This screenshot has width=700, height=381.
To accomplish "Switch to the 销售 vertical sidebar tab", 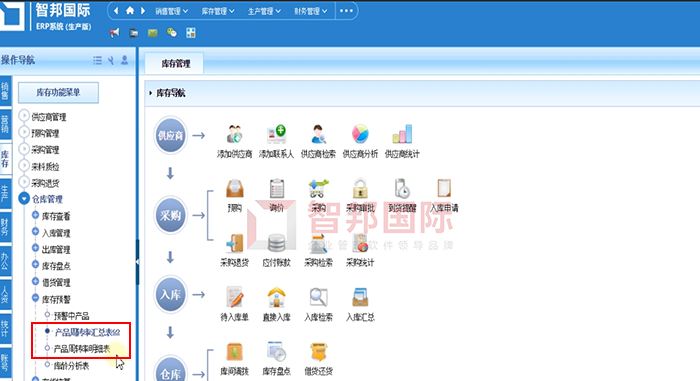I will point(5,91).
